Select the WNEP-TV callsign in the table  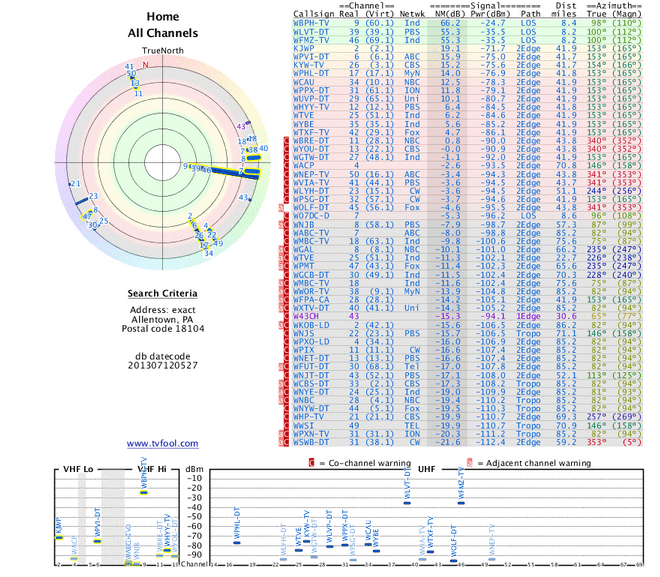(311, 174)
